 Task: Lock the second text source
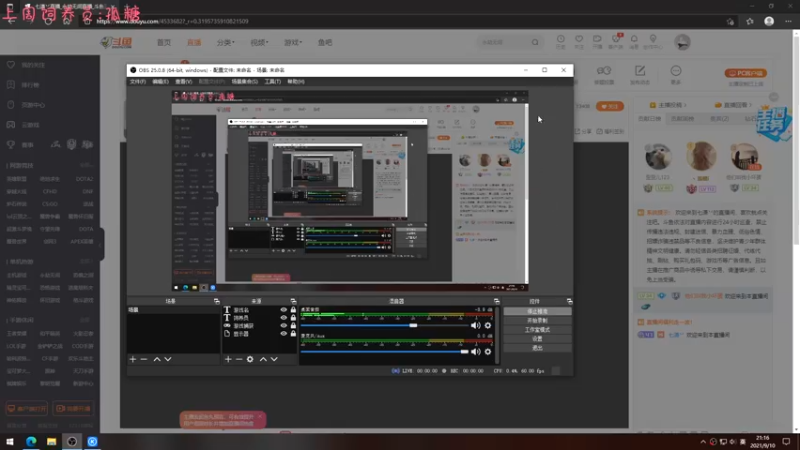[x=293, y=317]
